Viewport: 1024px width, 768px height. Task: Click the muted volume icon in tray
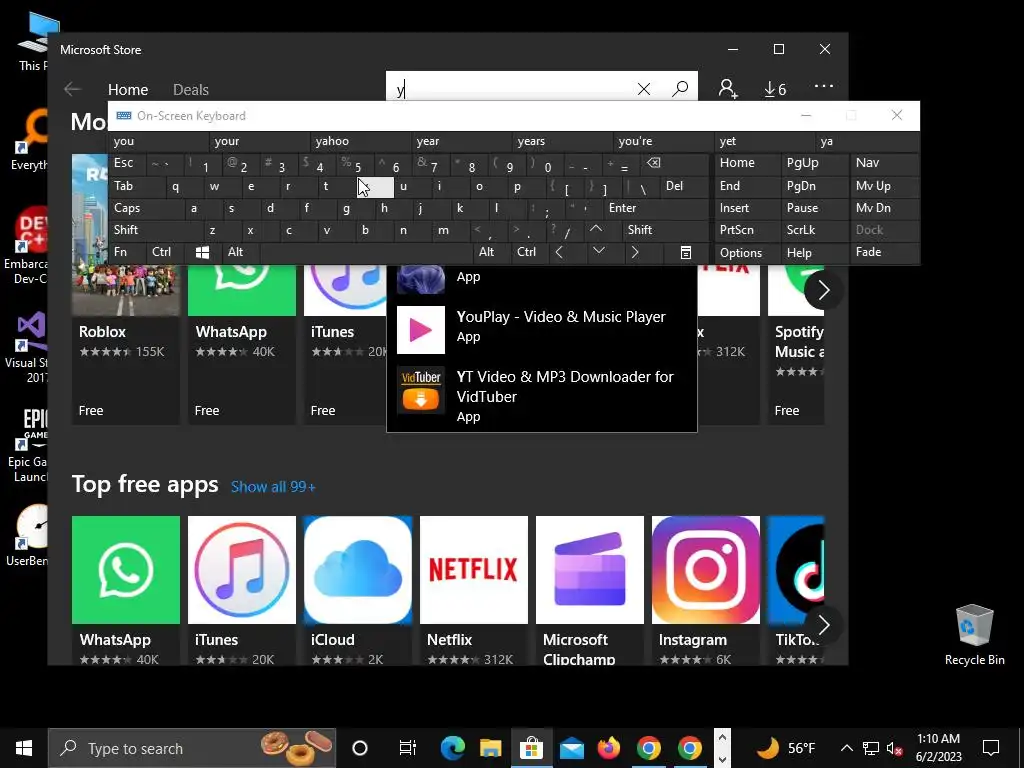[895, 748]
